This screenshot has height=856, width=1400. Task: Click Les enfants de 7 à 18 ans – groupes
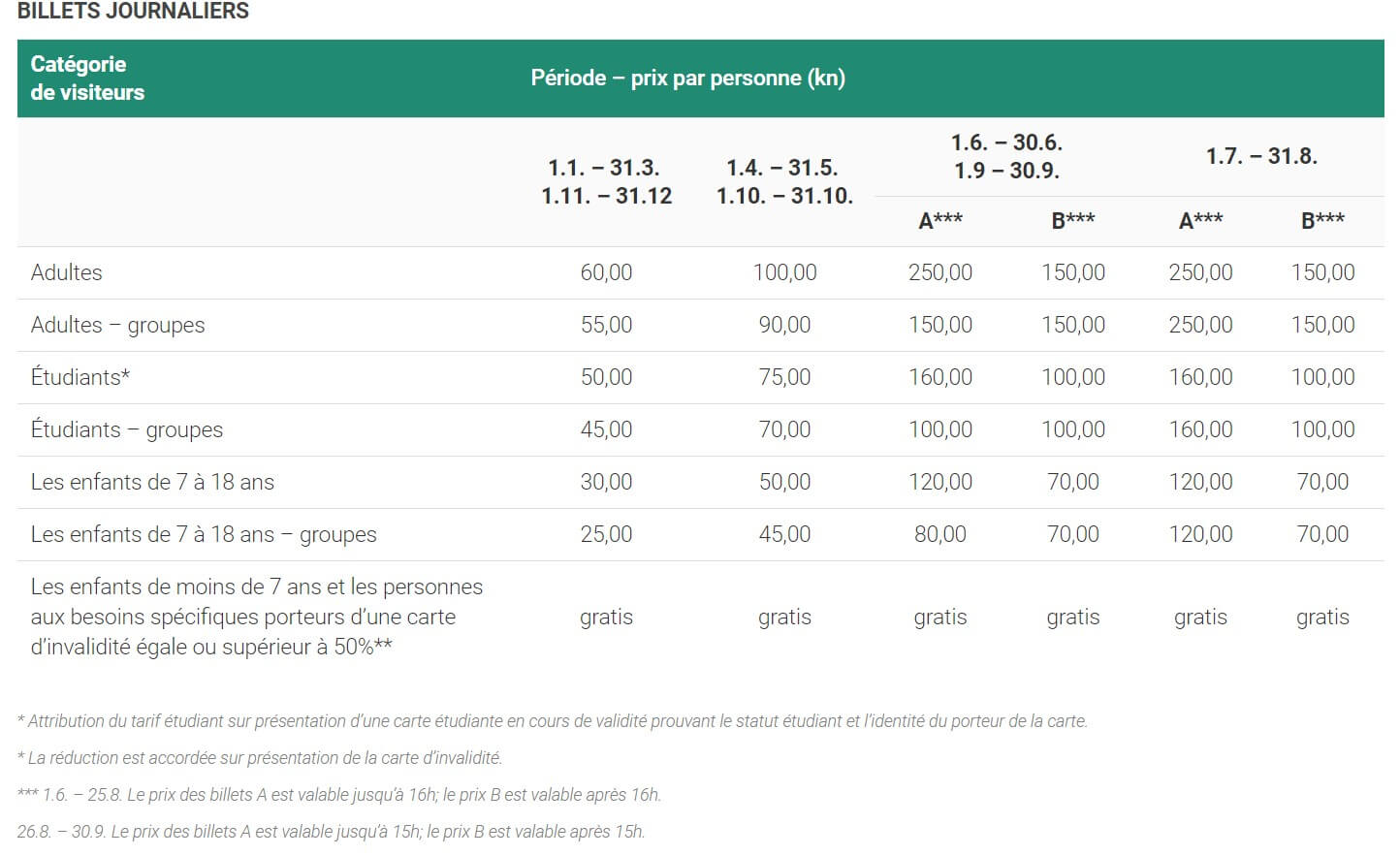[204, 534]
